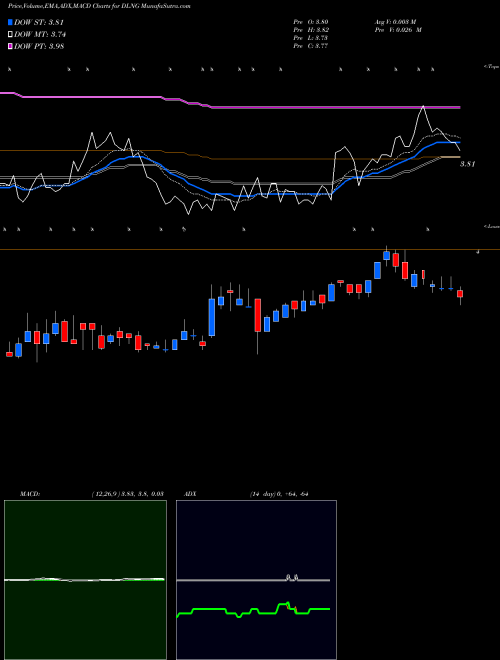Click the 'Pre O: 3.80' value
This screenshot has height=660, width=500.
tap(311, 22)
